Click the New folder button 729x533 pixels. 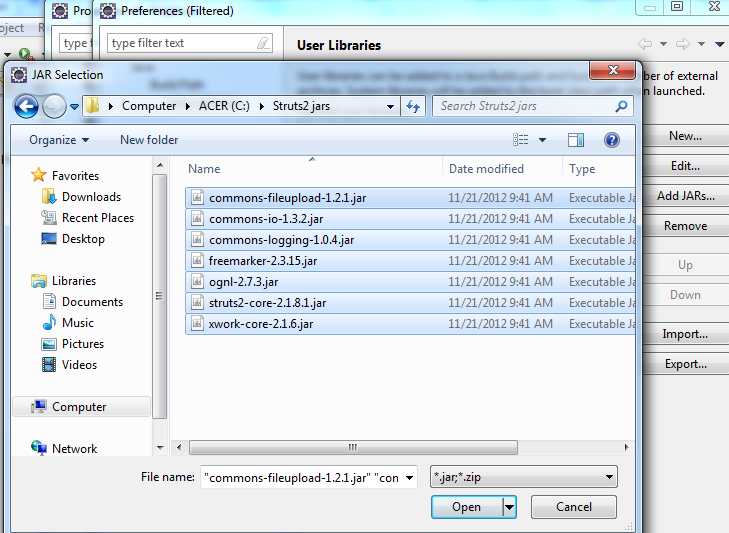click(x=149, y=140)
